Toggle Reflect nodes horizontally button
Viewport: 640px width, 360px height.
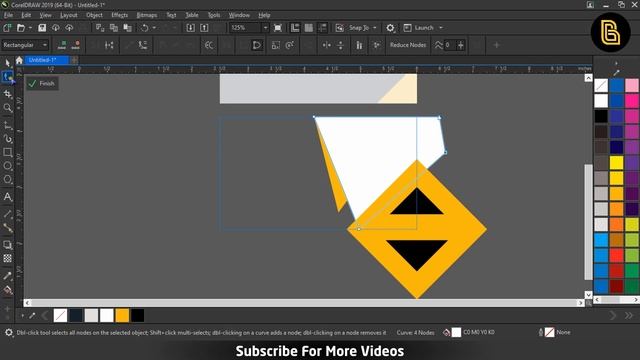click(x=327, y=45)
